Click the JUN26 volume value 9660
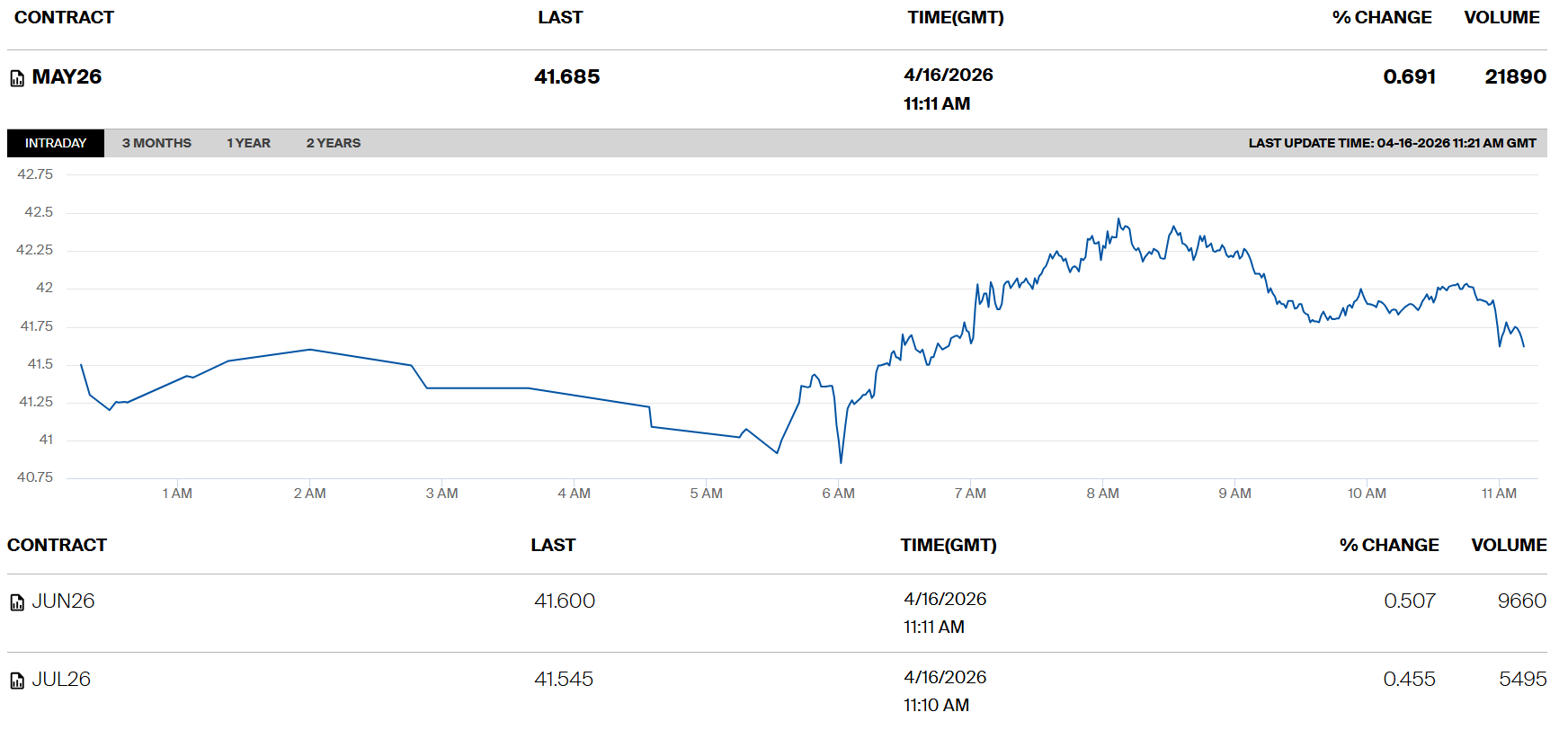Image resolution: width=1568 pixels, height=730 pixels. coord(1521,601)
